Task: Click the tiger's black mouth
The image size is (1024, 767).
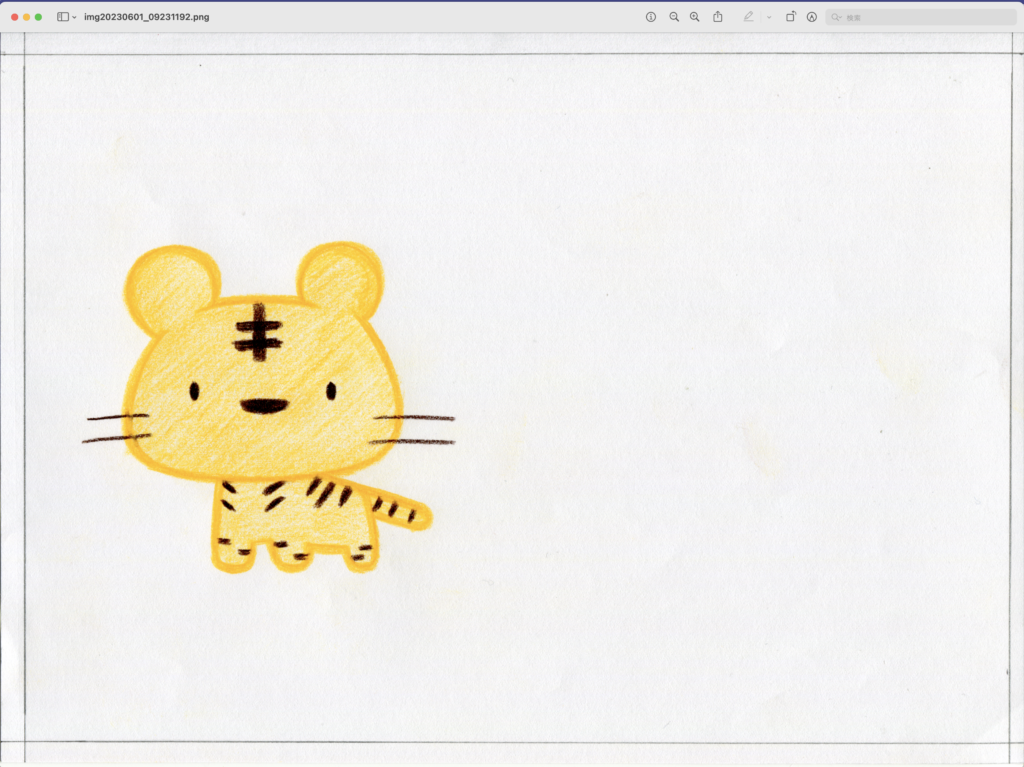Action: tap(264, 406)
